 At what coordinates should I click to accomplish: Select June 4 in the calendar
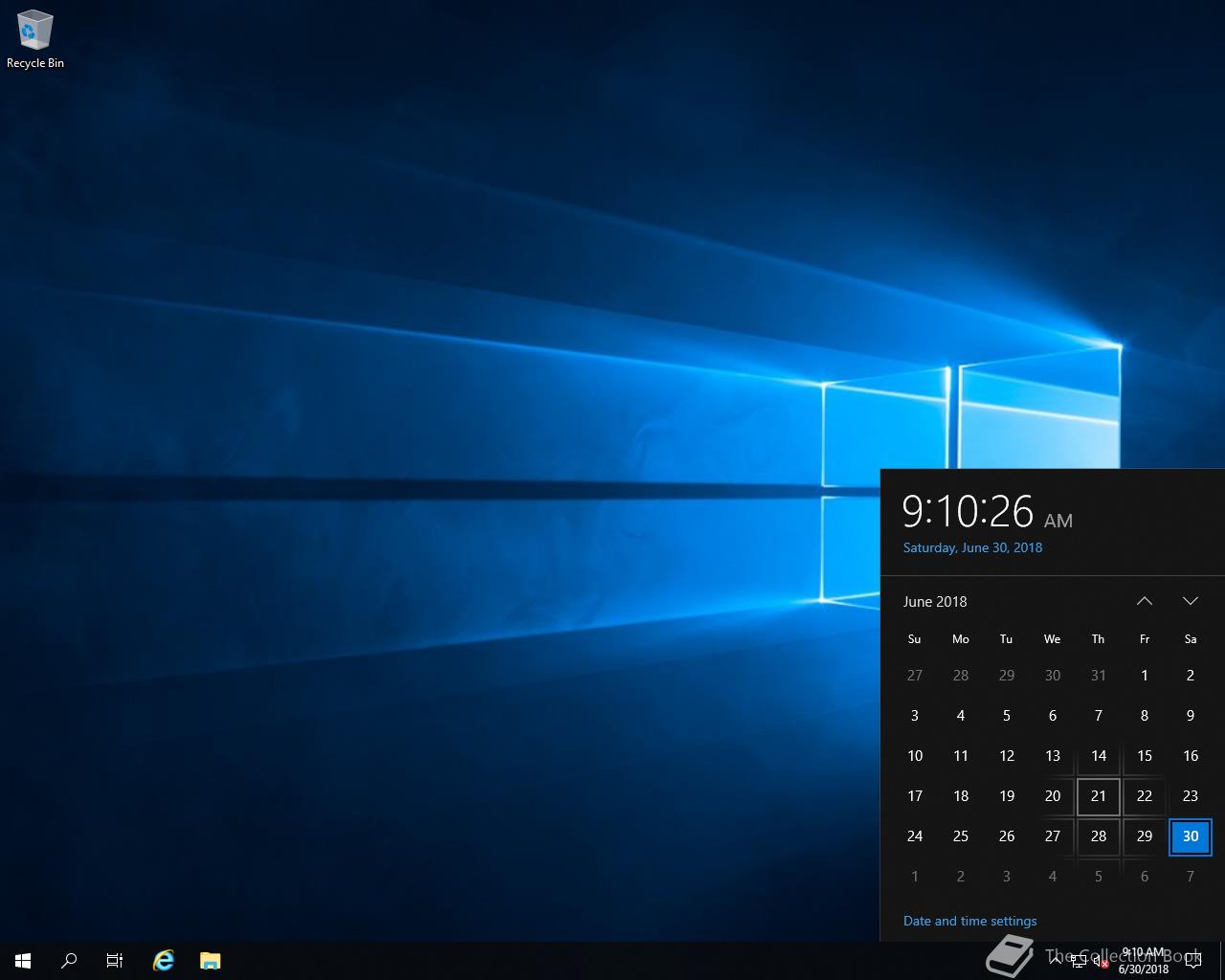[961, 716]
